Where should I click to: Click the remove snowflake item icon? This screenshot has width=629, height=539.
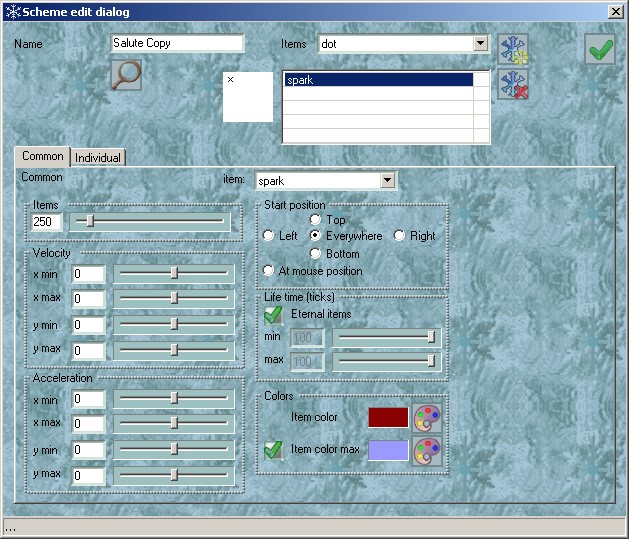pos(513,85)
